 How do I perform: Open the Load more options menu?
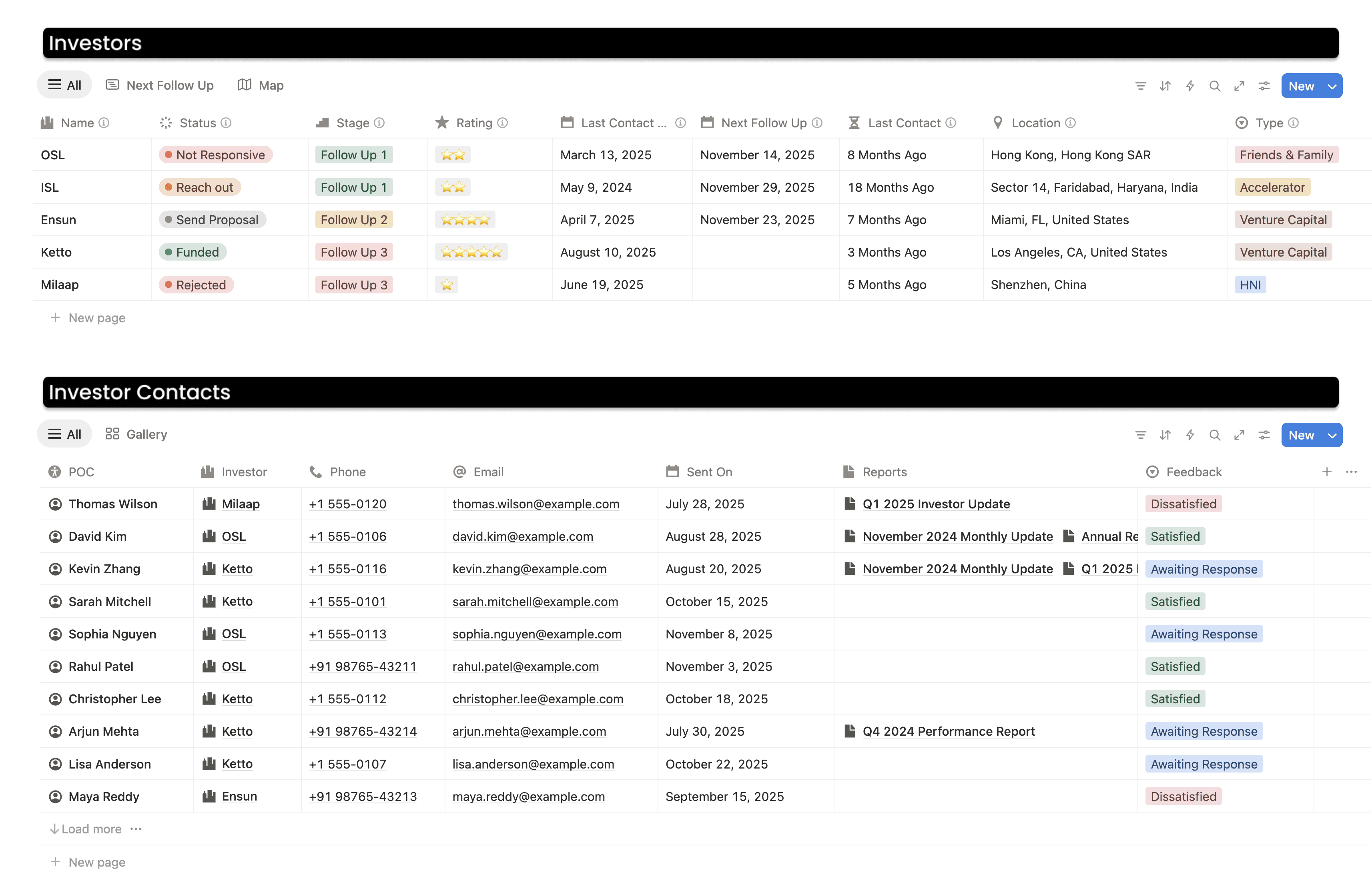point(136,829)
